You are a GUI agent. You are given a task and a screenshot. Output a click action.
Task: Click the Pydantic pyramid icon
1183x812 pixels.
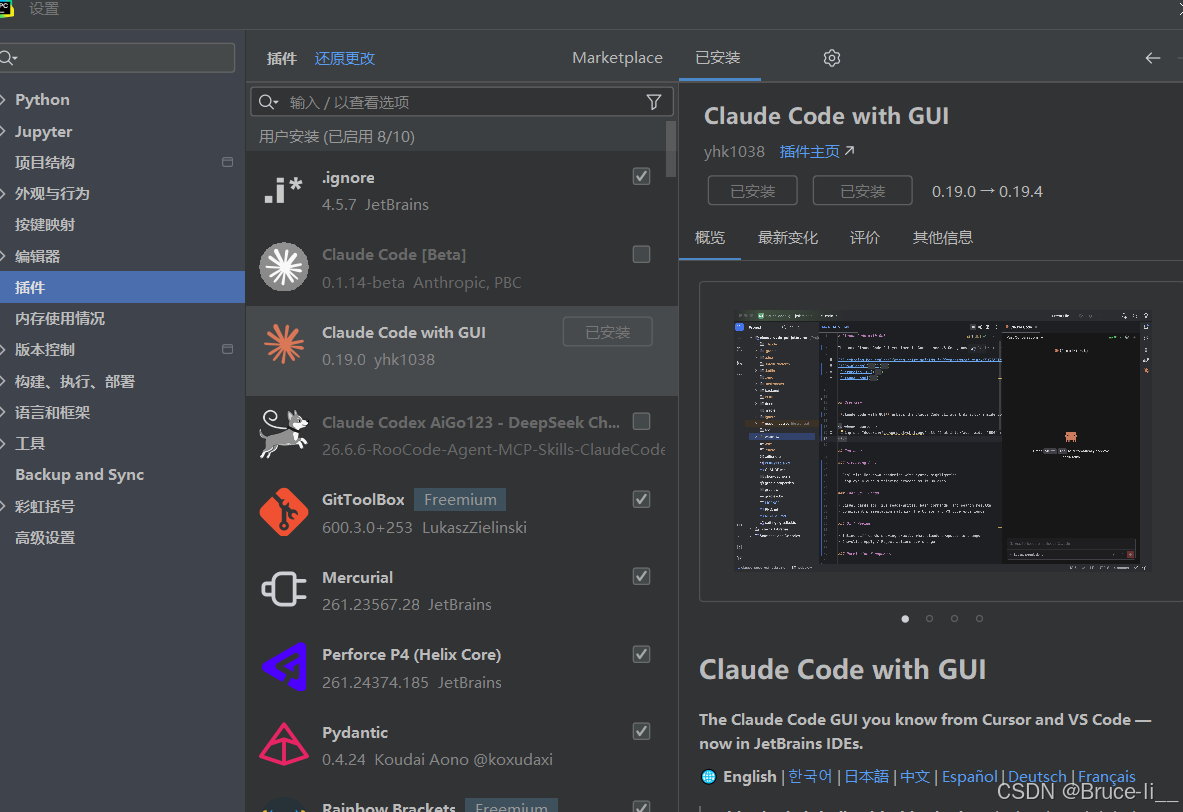[x=284, y=745]
